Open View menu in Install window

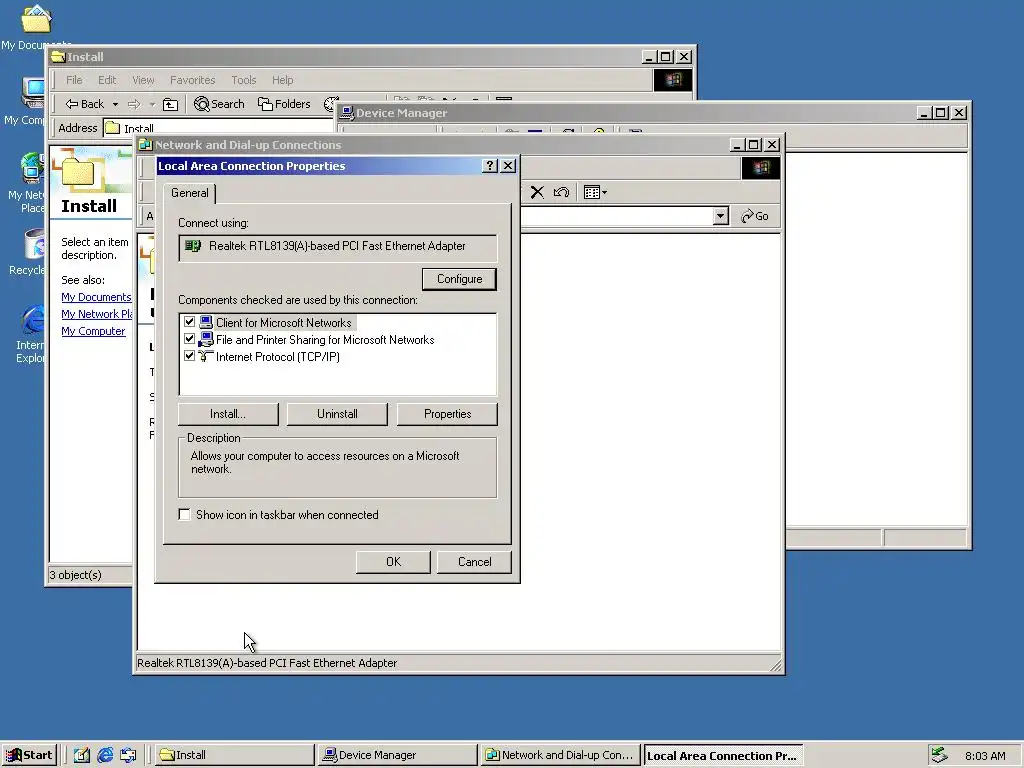click(143, 80)
